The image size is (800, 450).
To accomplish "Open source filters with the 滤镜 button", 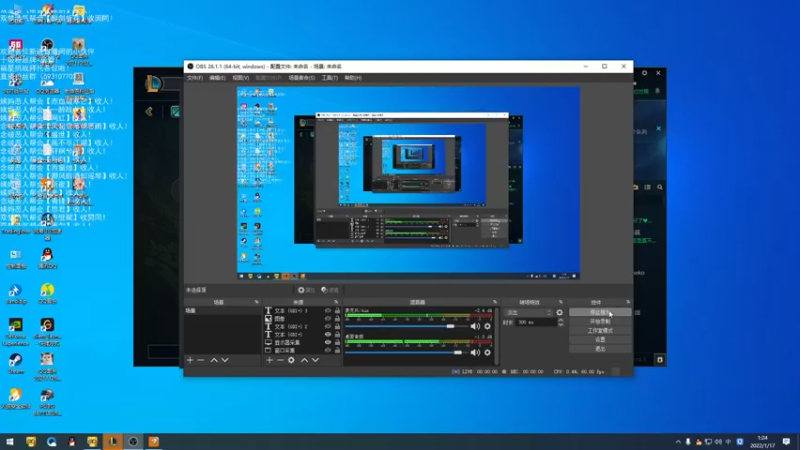I will coord(330,290).
